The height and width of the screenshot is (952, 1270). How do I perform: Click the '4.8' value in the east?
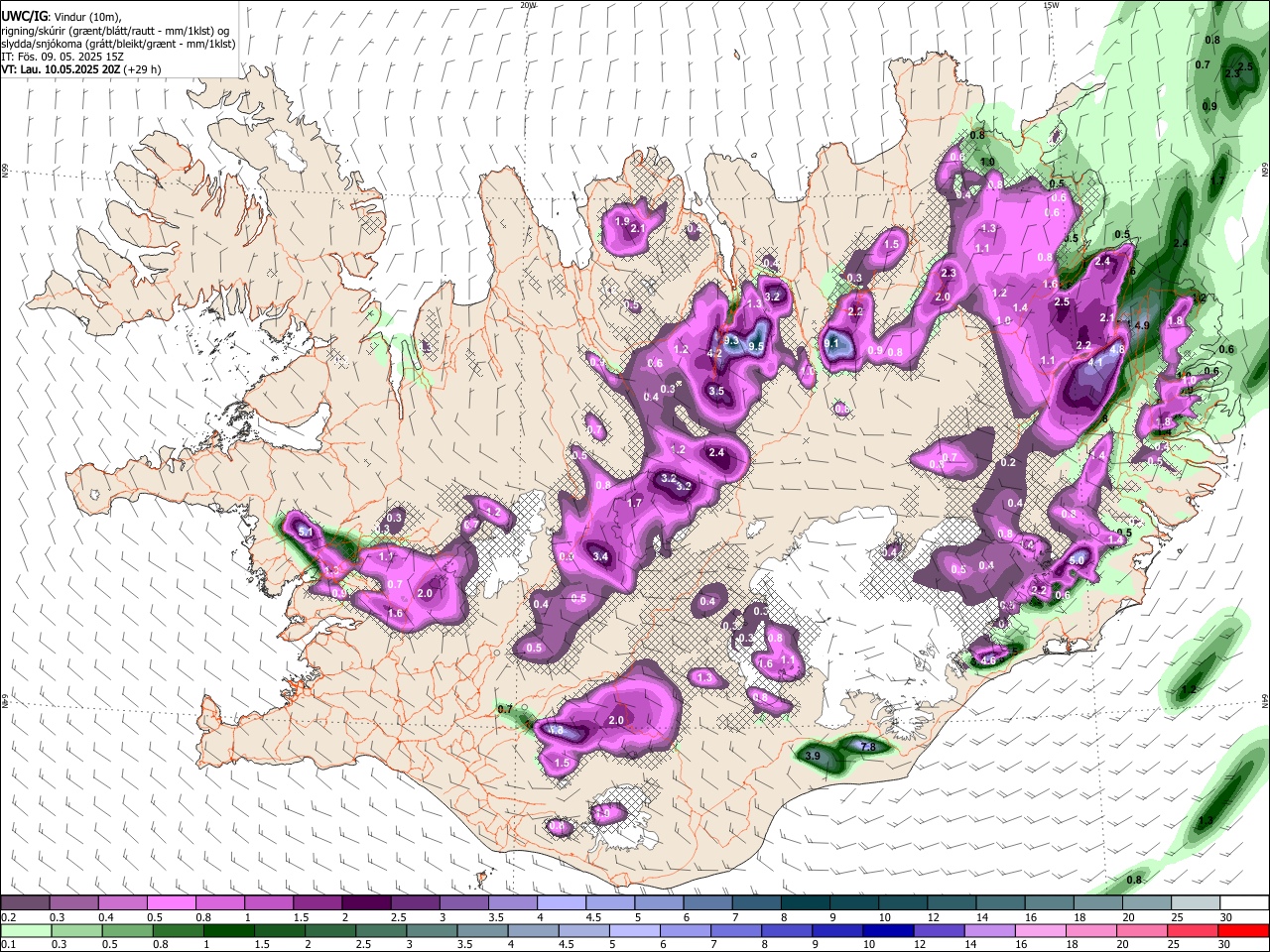[1117, 349]
